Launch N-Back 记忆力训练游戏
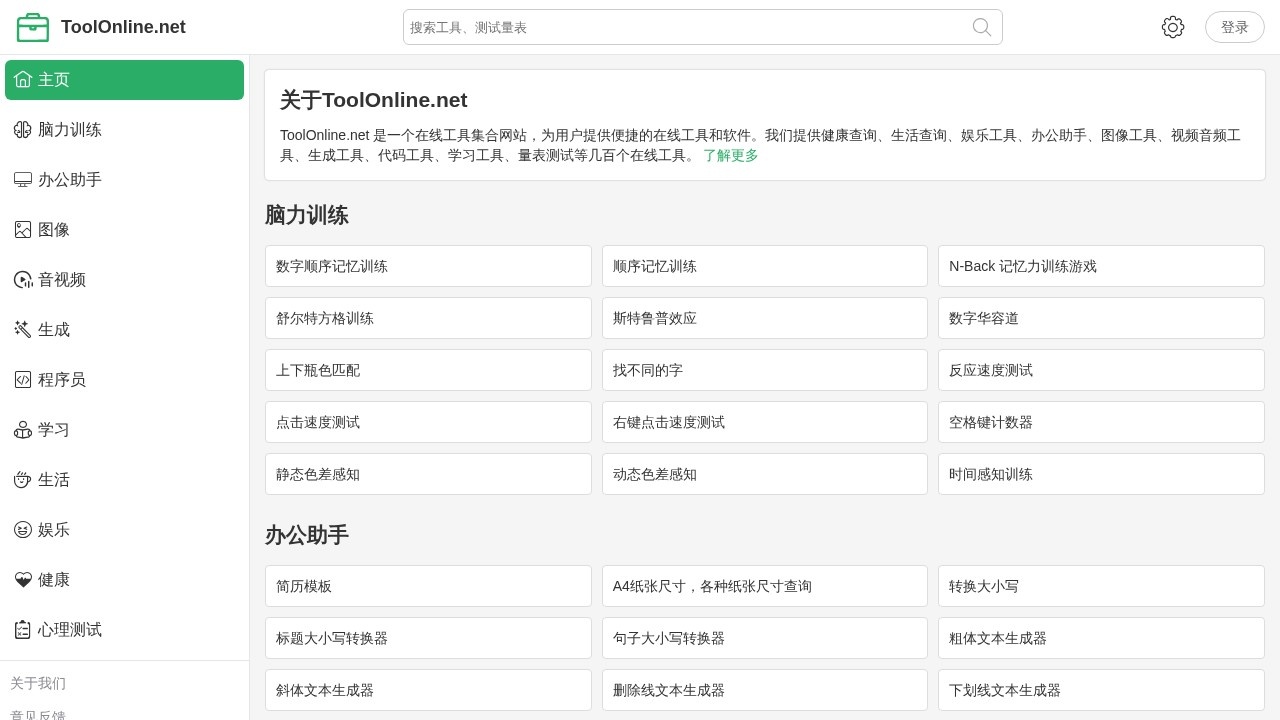Image resolution: width=1280 pixels, height=720 pixels. [x=1101, y=266]
